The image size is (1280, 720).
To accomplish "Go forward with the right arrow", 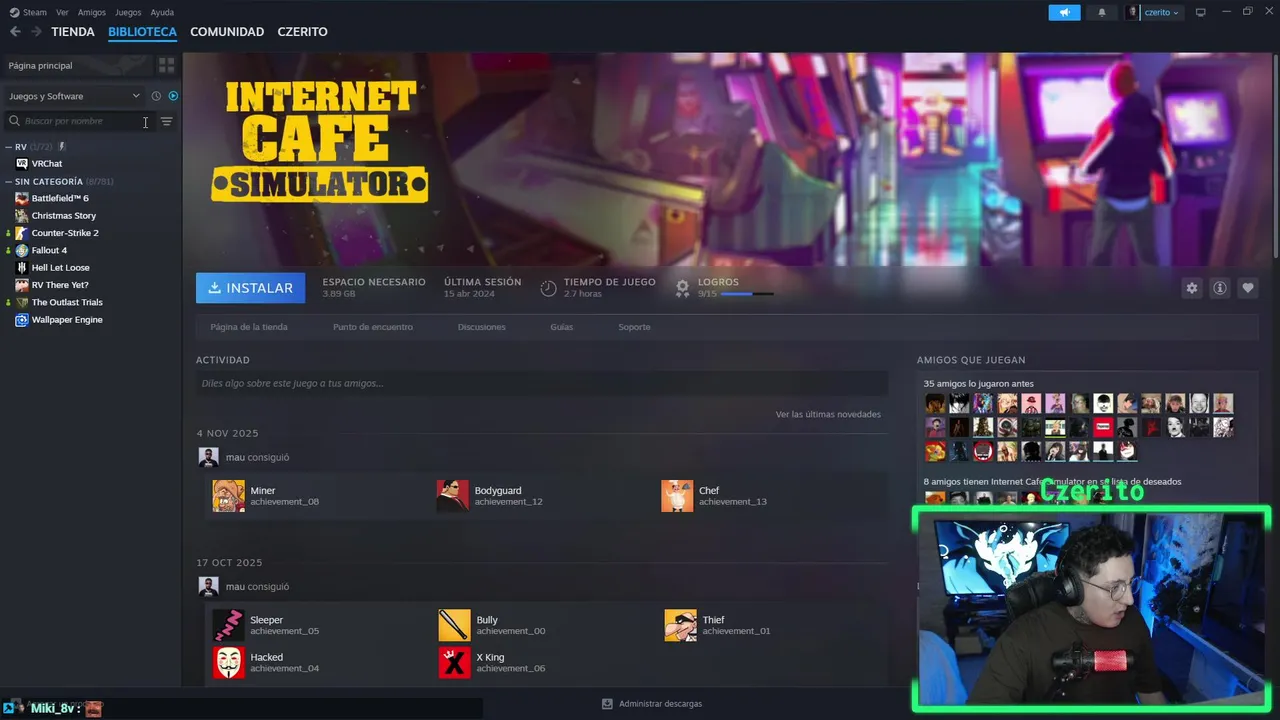I will pos(36,32).
